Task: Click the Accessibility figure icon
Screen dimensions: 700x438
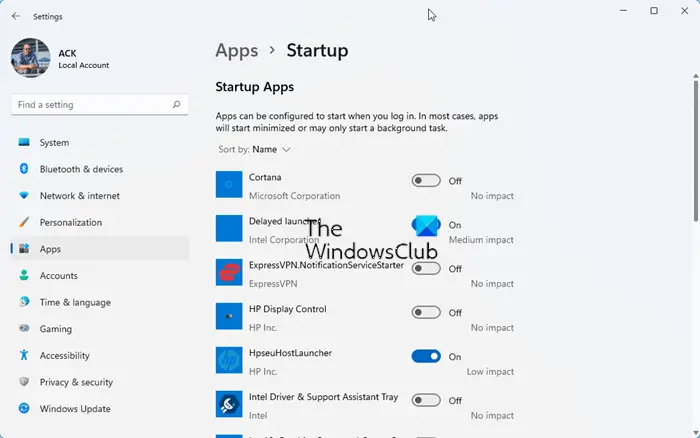Action: [24, 355]
